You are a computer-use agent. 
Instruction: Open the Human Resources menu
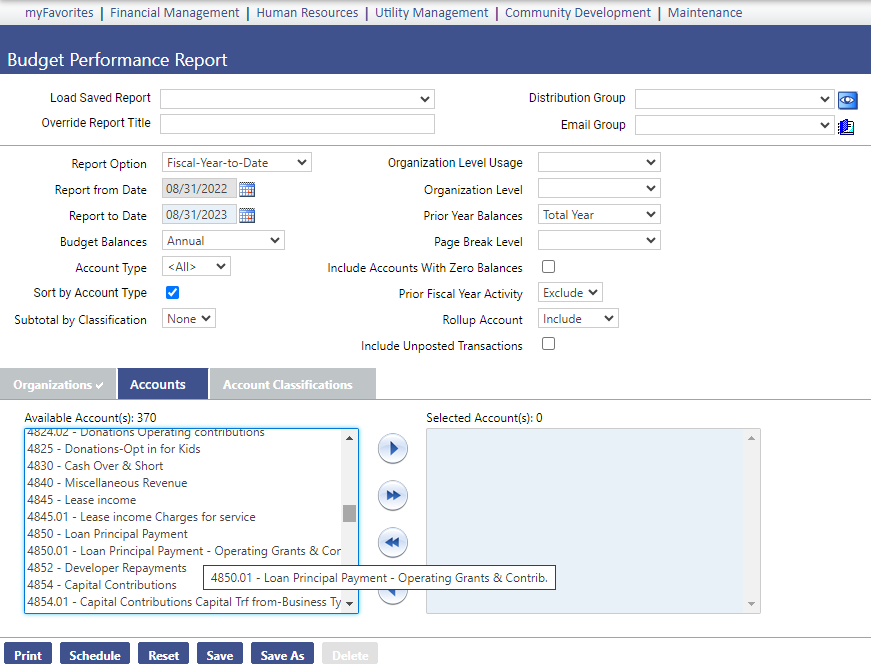pos(307,12)
